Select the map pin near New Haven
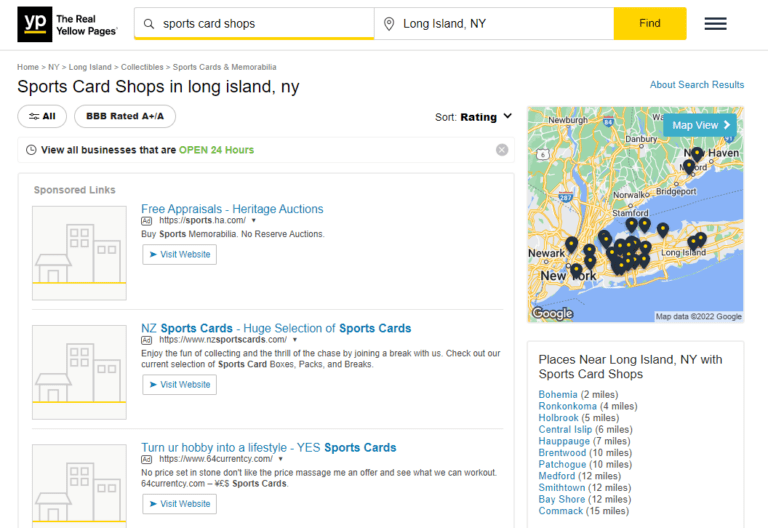 (x=697, y=154)
